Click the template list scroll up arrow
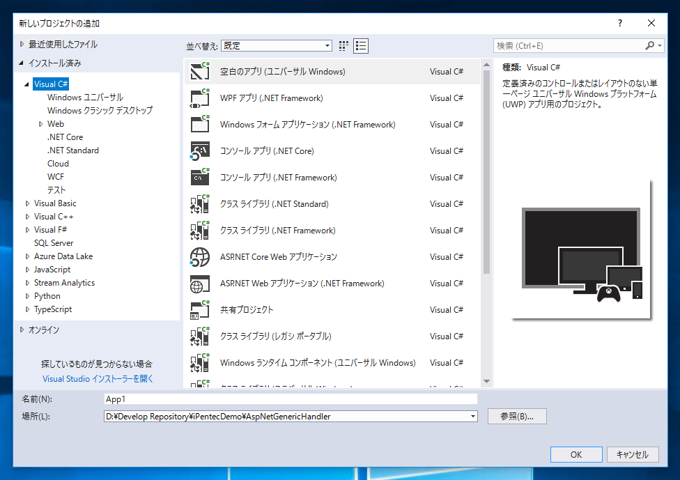The height and width of the screenshot is (480, 680). pyautogui.click(x=487, y=65)
